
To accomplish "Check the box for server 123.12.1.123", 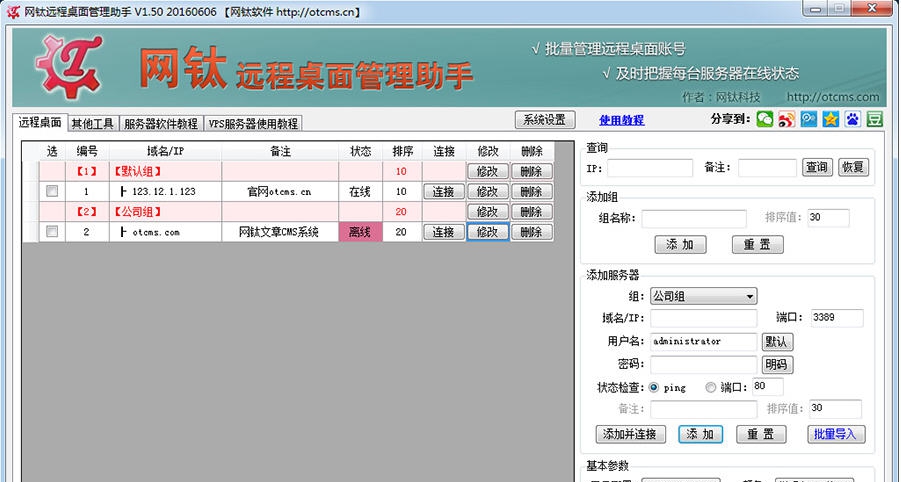I will tap(52, 192).
